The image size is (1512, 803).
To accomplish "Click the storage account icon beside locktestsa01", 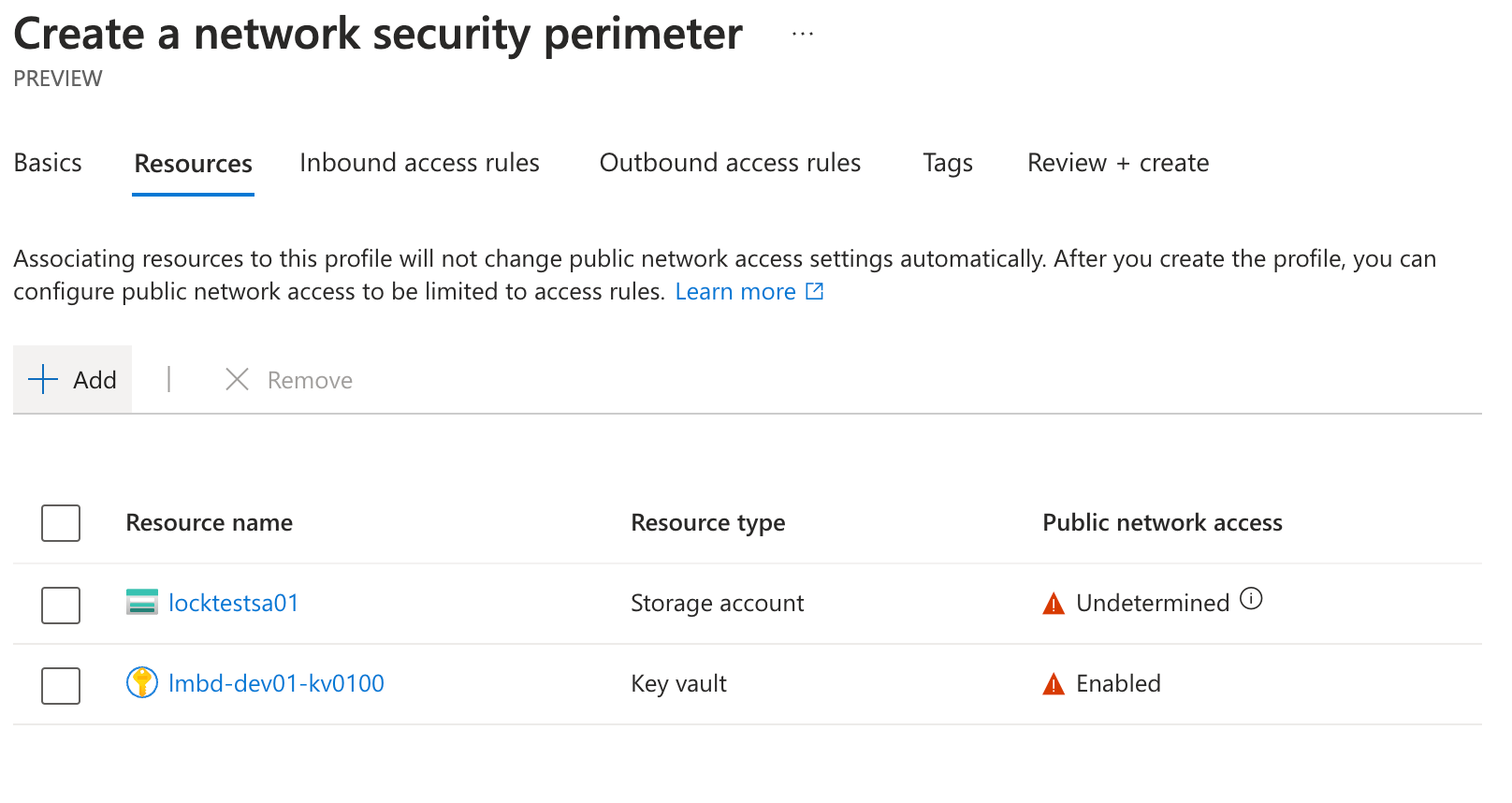I will tap(142, 602).
